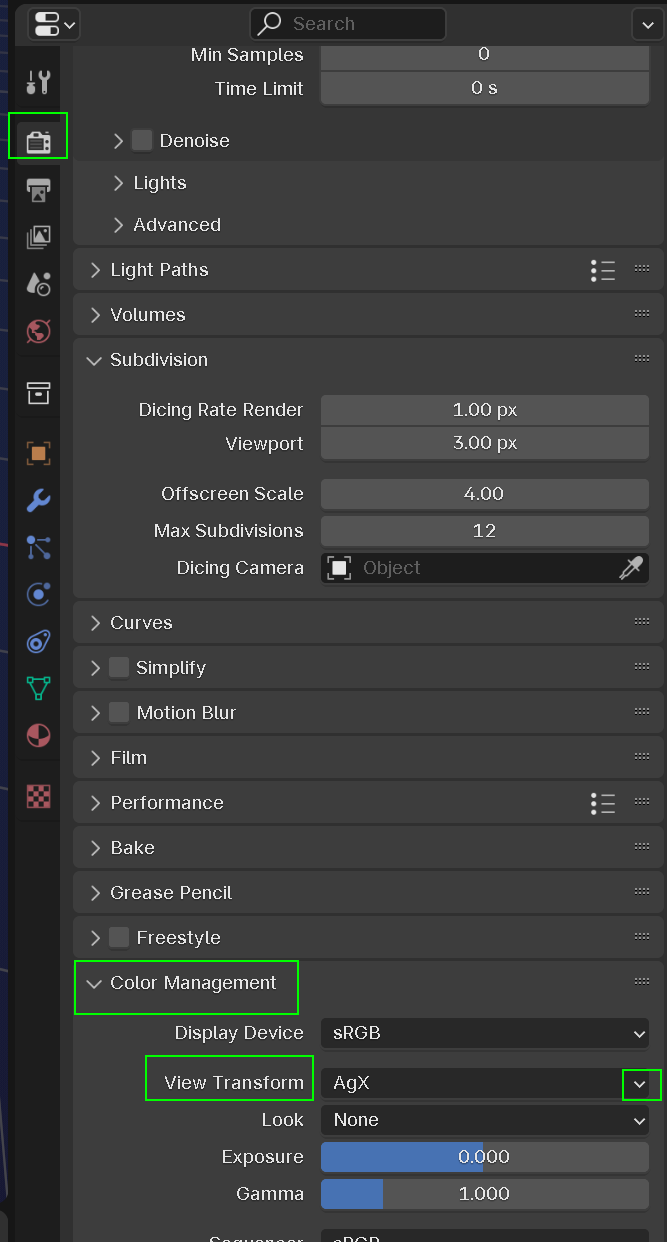Enable the Simplify checkbox

(119, 668)
